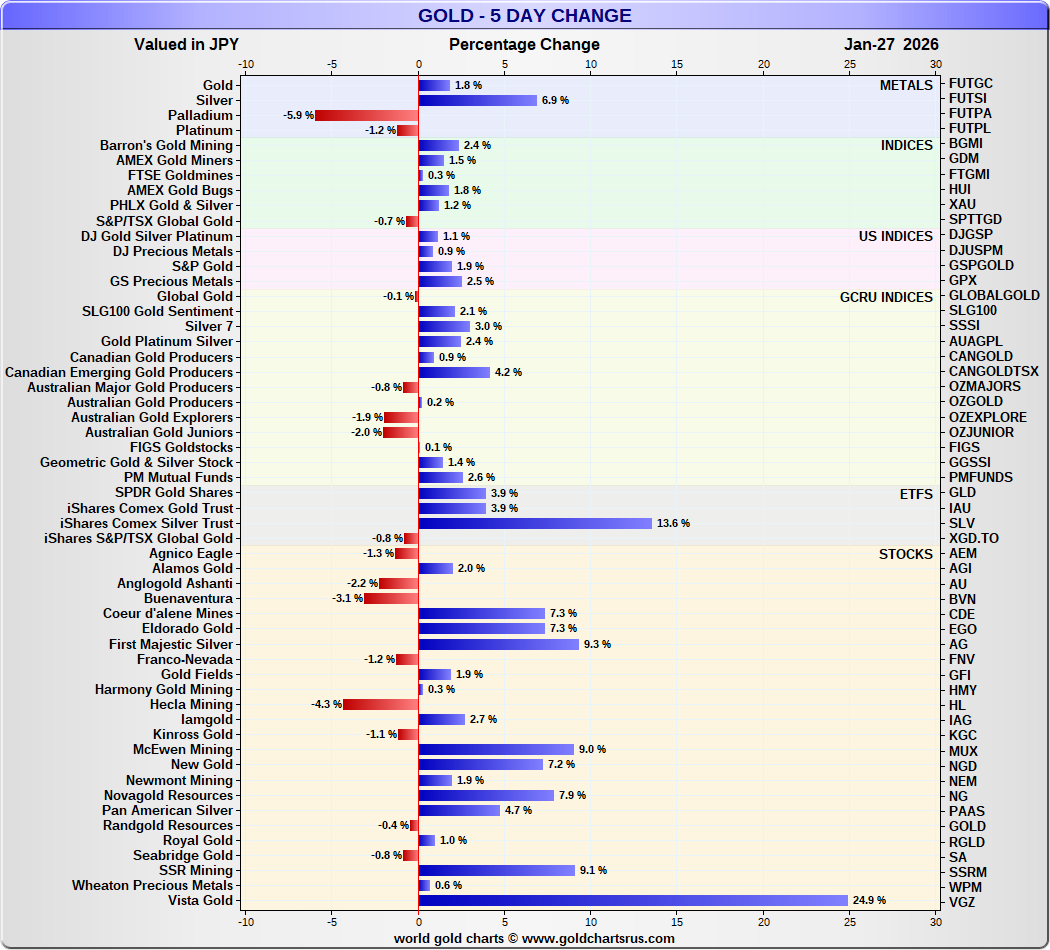Click the Buenaventura -3.1% bar
Viewport: 1050px width, 950px height.
click(391, 599)
